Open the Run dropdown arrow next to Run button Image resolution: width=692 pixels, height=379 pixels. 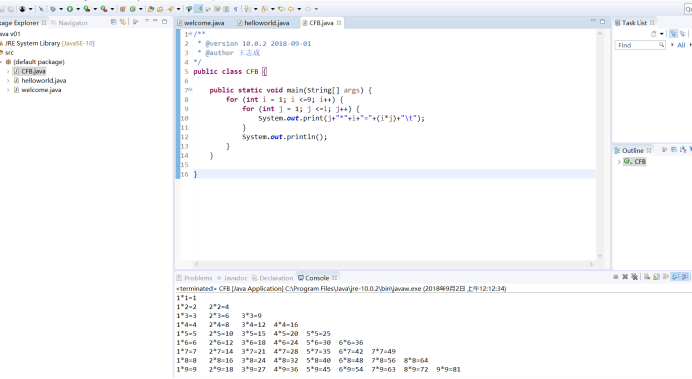pyautogui.click(x=78, y=9)
